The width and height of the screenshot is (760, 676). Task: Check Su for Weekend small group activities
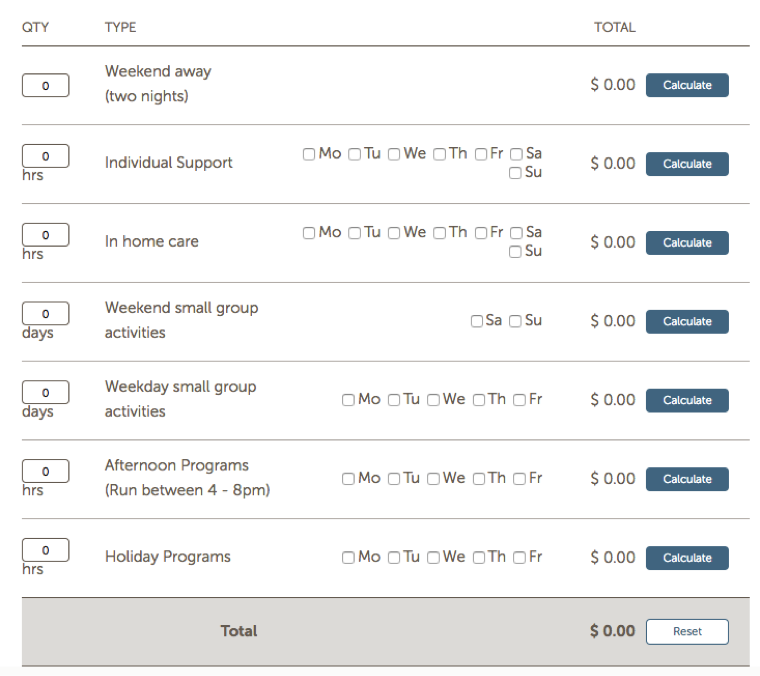(515, 321)
